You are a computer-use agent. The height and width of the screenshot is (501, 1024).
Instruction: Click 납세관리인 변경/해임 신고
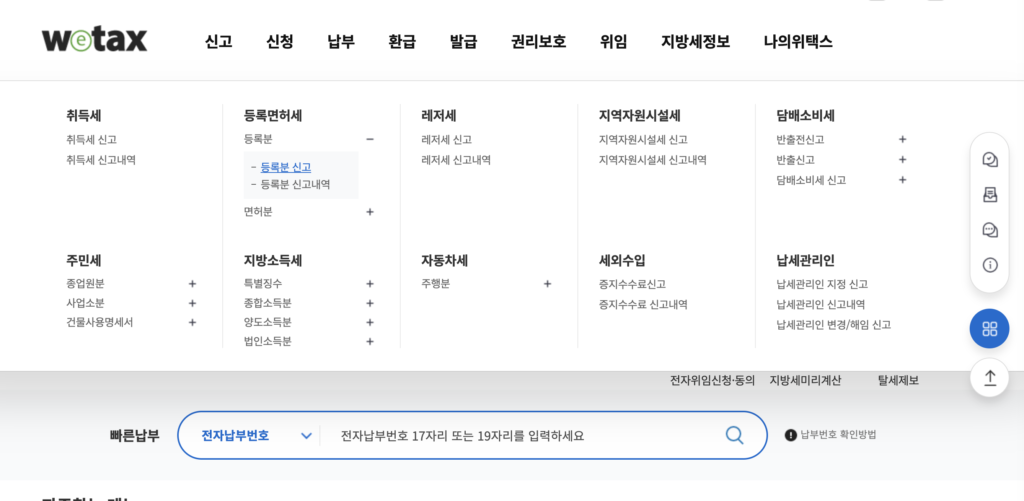(x=834, y=324)
